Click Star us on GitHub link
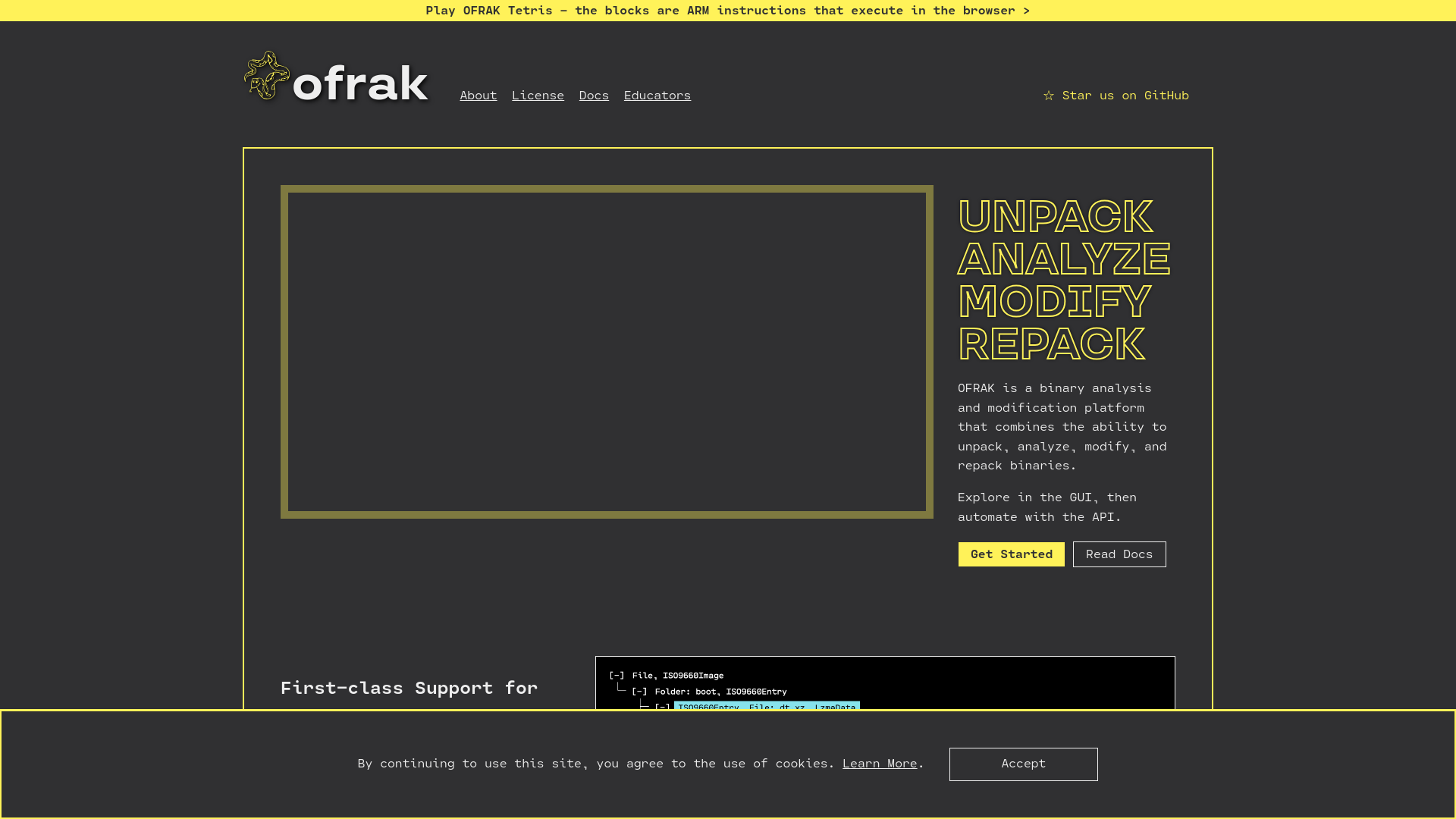The width and height of the screenshot is (1456, 819). coord(1116,96)
